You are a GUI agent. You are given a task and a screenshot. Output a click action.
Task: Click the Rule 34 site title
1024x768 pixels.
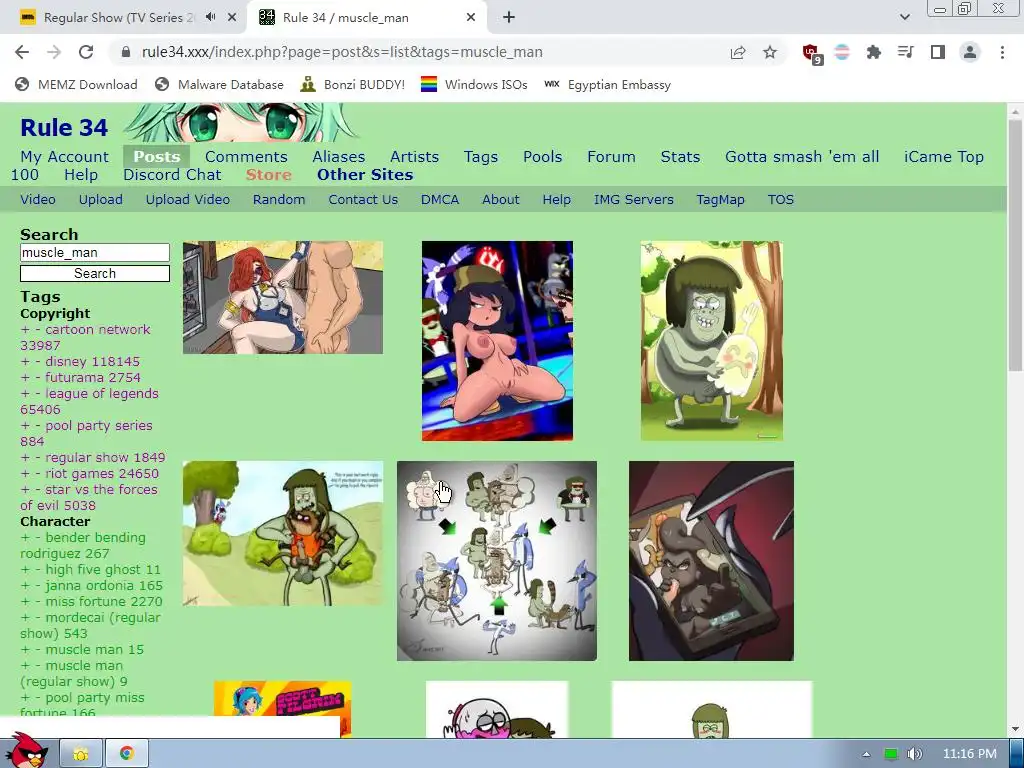pos(64,127)
